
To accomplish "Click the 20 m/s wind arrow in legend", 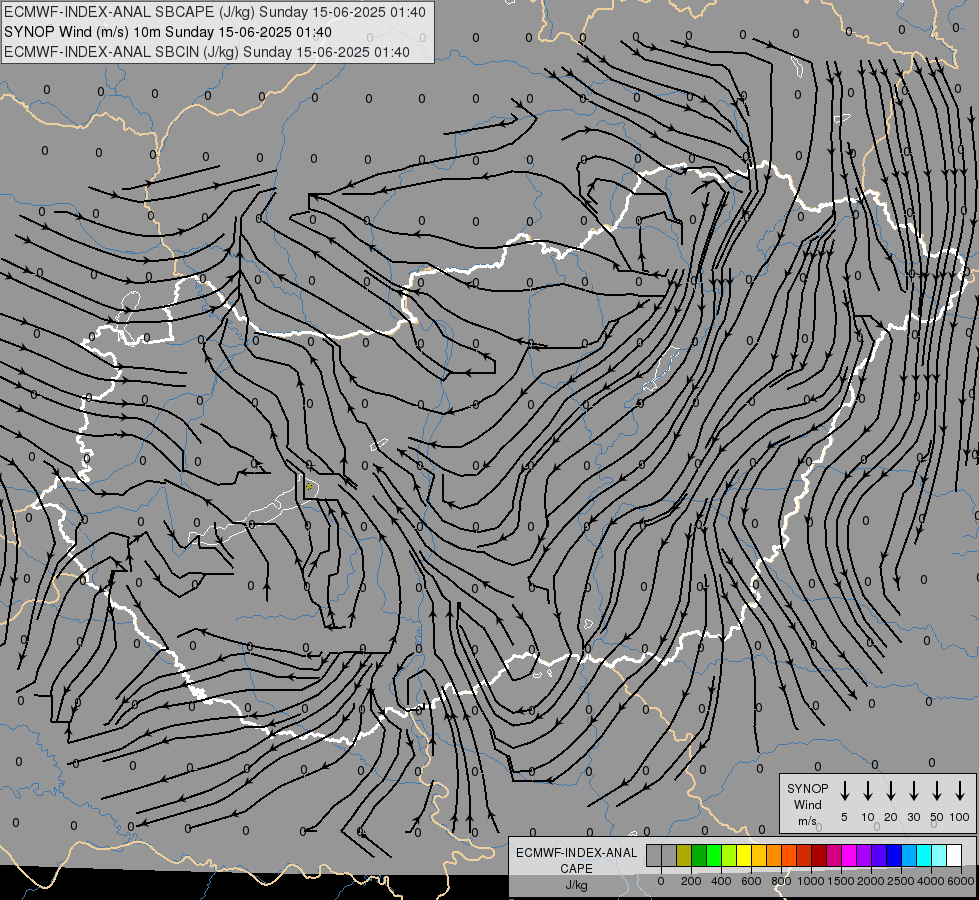I will coord(890,790).
